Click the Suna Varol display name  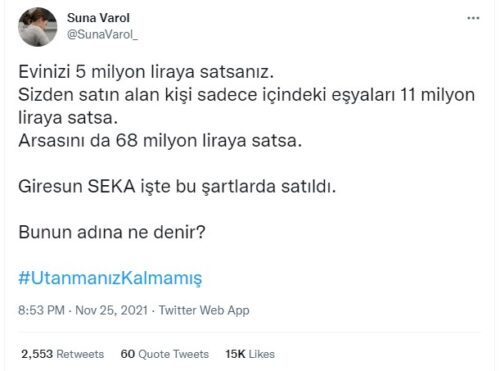point(98,18)
